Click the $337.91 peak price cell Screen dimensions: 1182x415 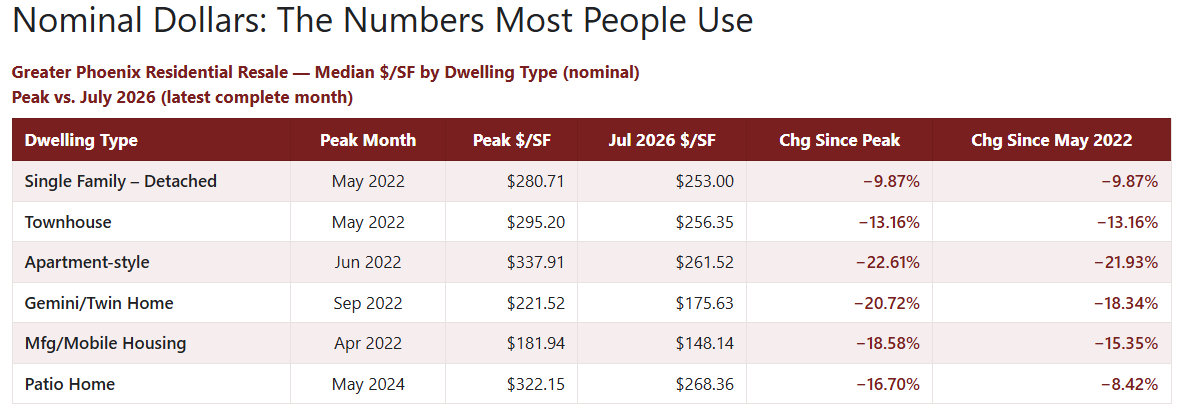[x=536, y=263]
